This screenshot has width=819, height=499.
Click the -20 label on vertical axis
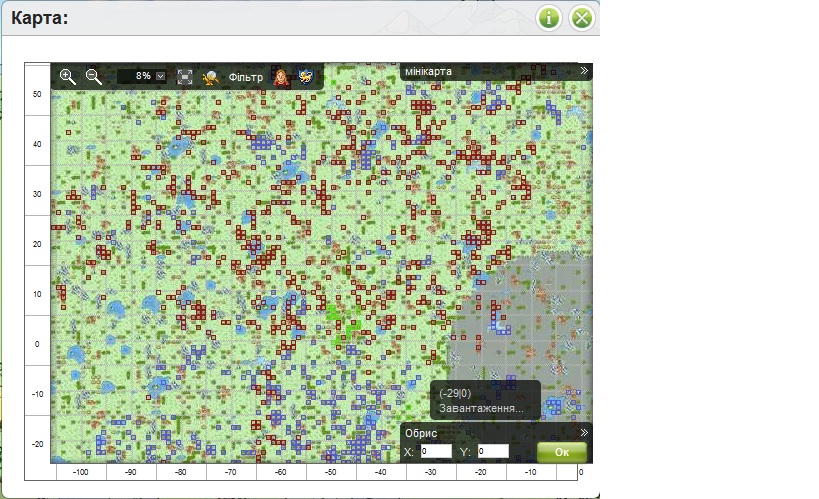(x=37, y=444)
